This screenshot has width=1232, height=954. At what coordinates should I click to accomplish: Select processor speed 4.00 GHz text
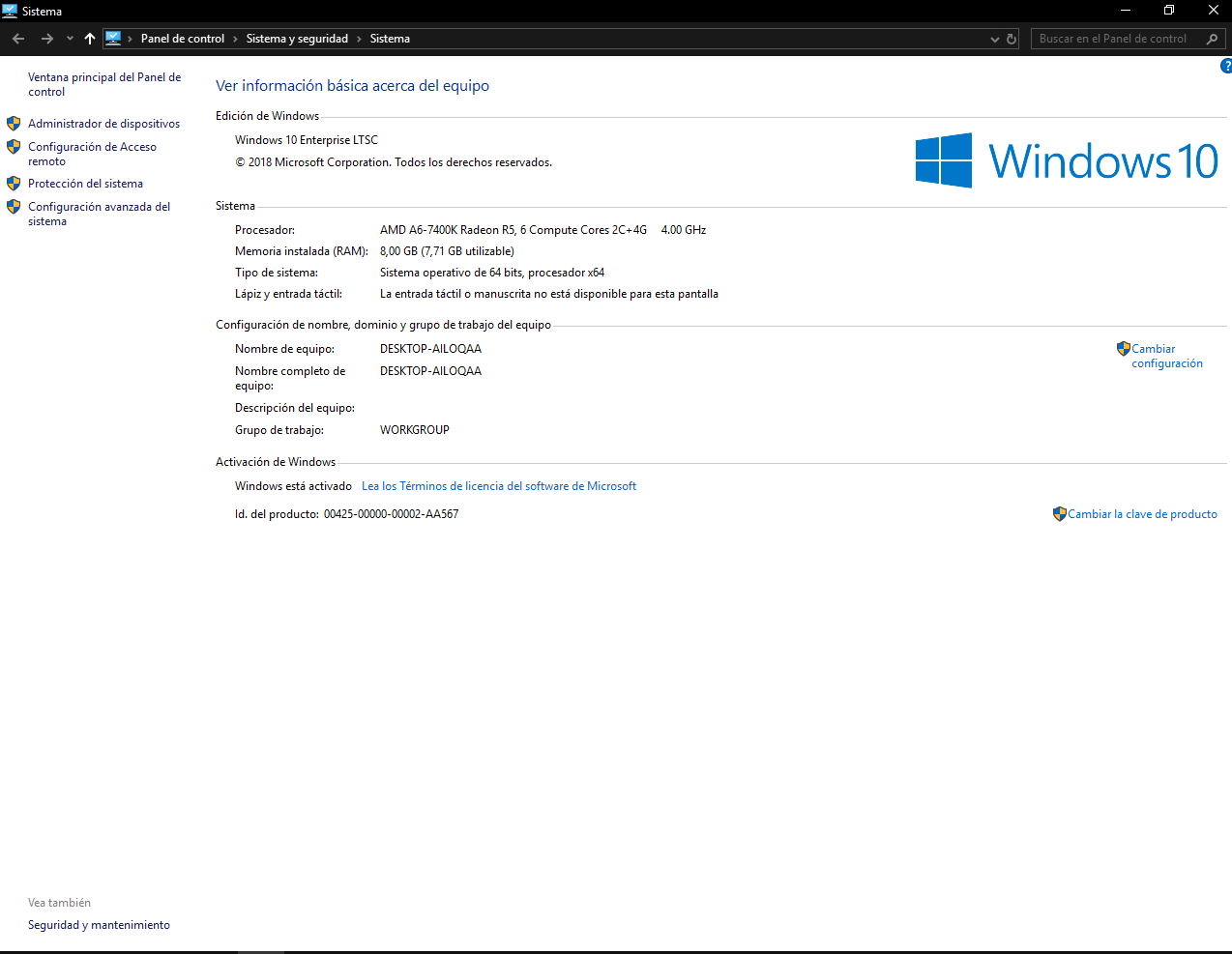tap(684, 230)
